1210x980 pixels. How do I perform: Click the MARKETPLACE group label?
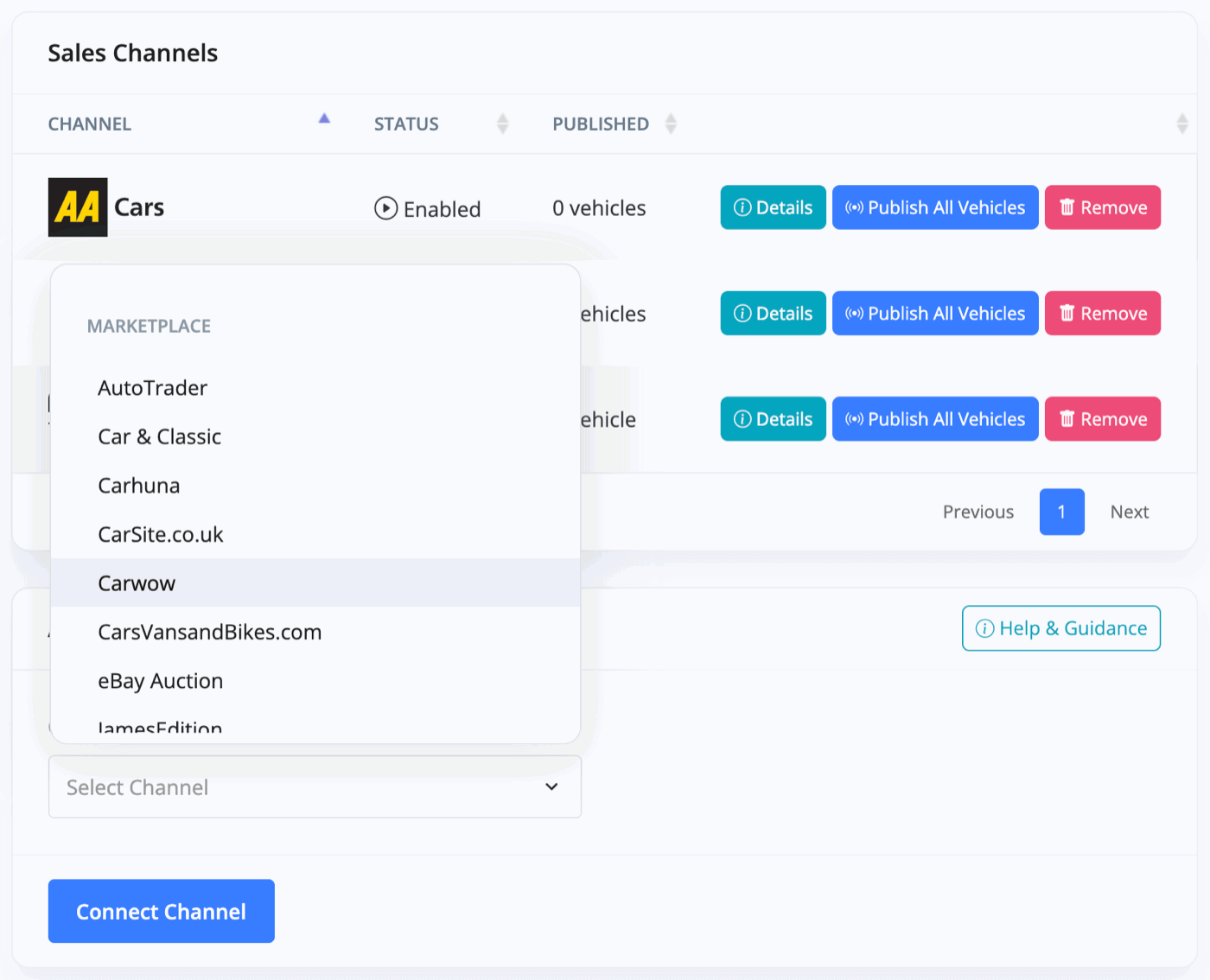pyautogui.click(x=149, y=326)
